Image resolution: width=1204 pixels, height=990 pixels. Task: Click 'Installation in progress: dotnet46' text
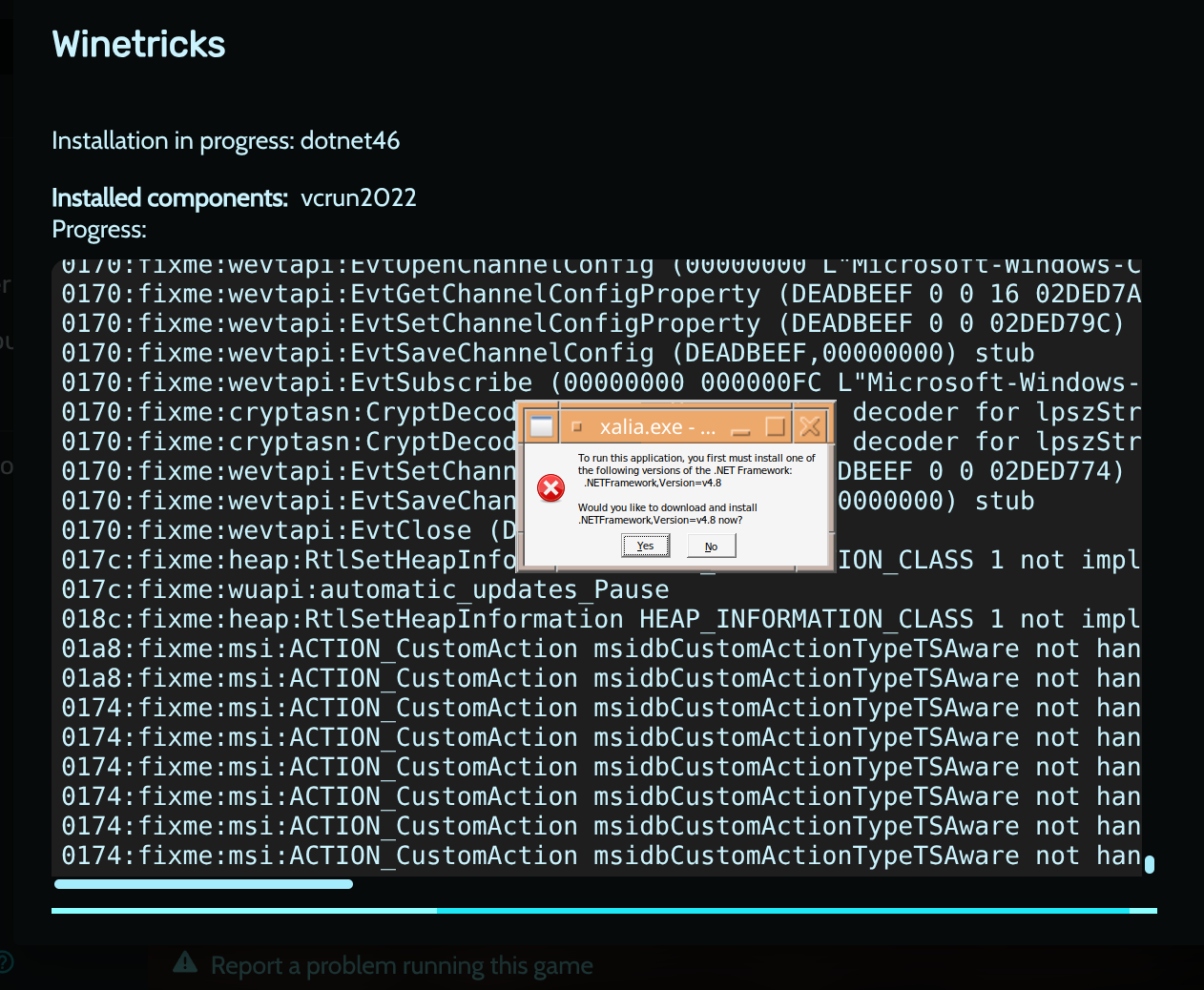tap(226, 141)
